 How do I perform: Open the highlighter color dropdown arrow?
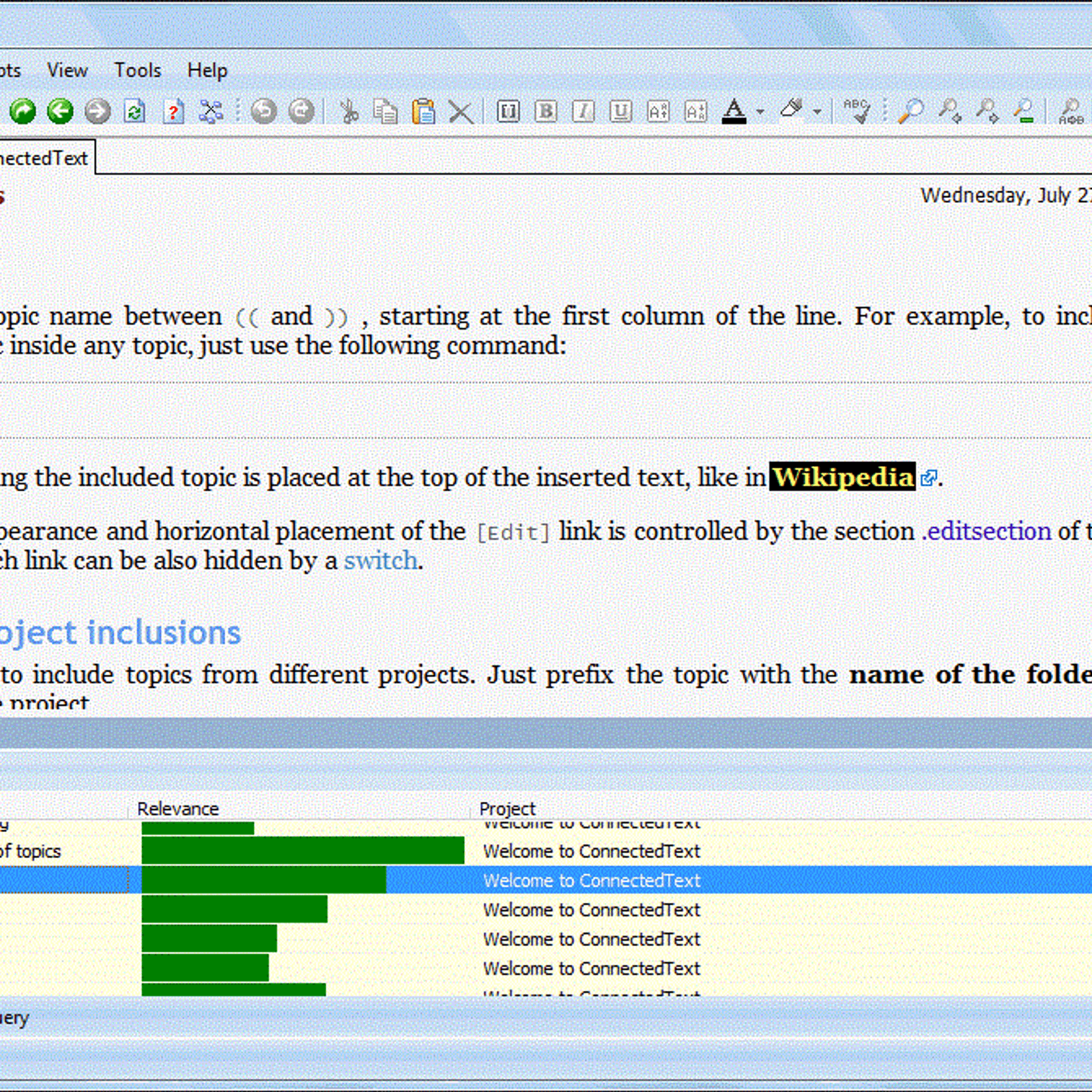click(818, 111)
